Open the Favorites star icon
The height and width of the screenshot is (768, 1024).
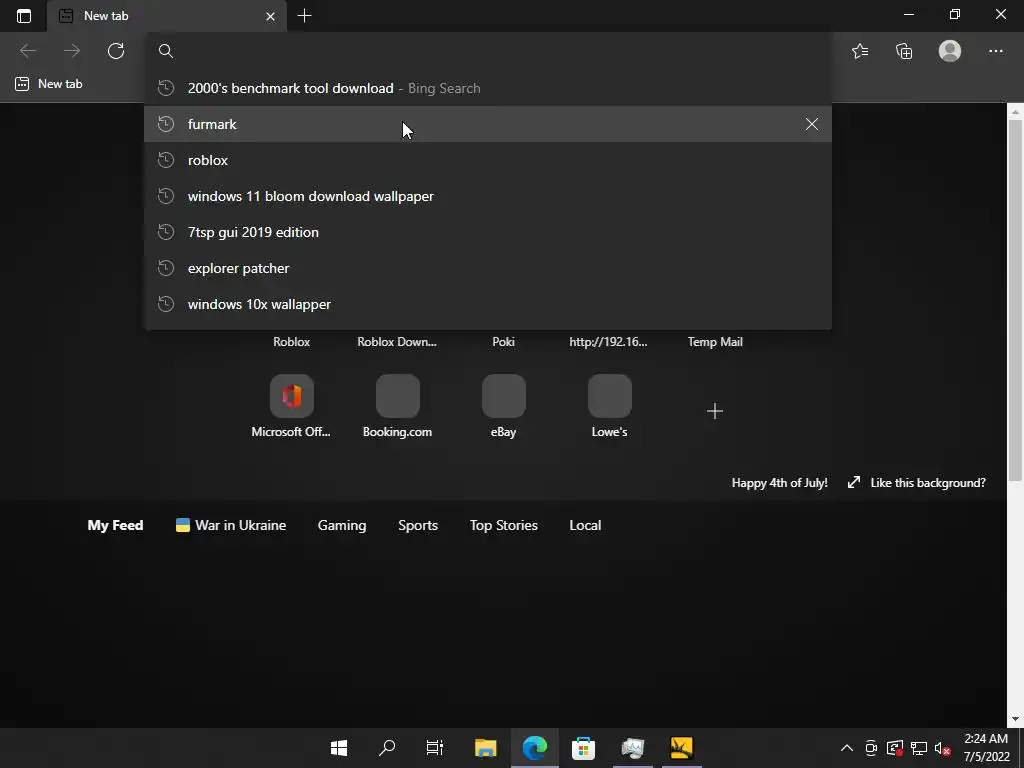coord(860,51)
